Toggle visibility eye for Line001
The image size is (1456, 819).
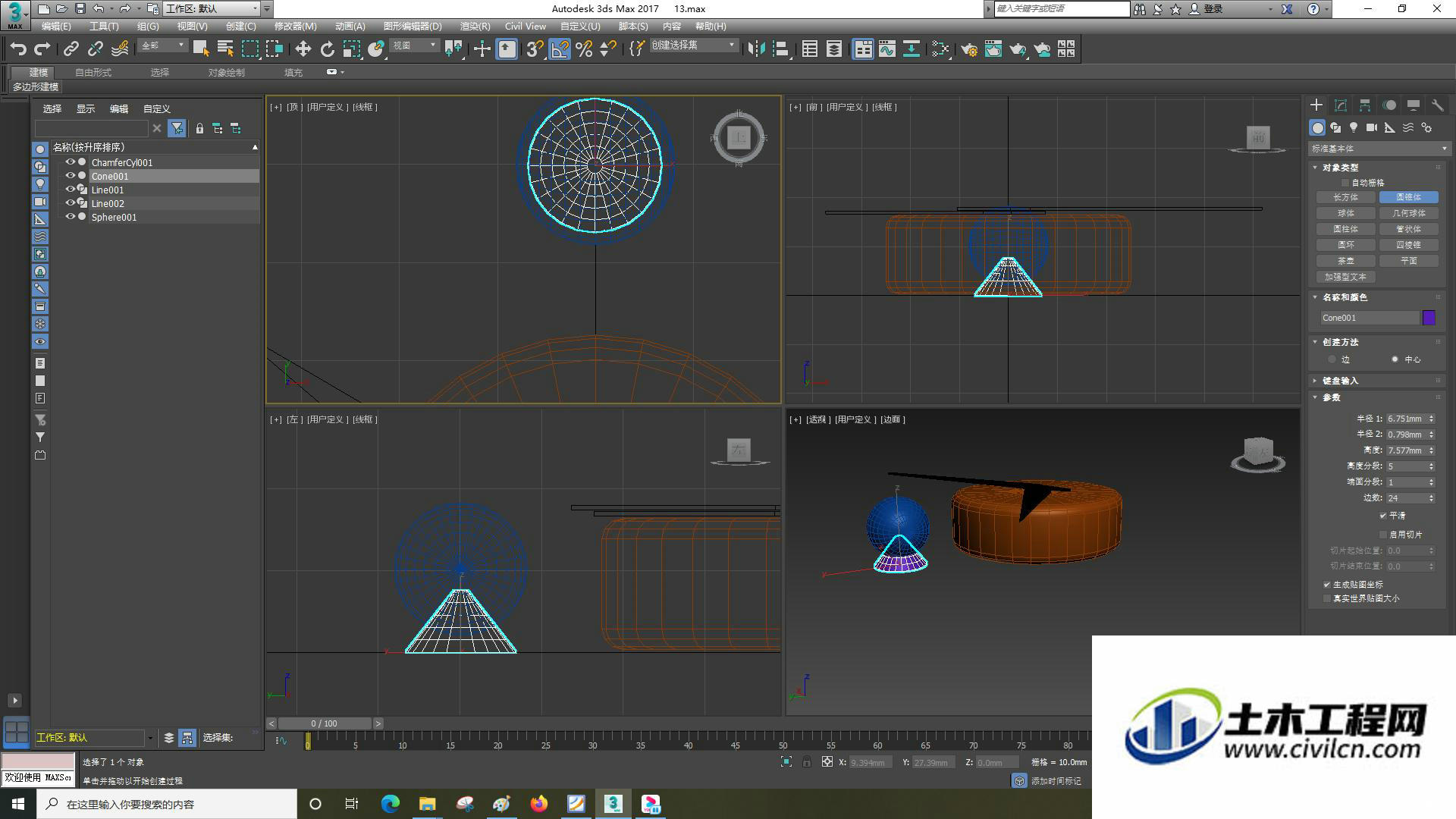[x=71, y=190]
